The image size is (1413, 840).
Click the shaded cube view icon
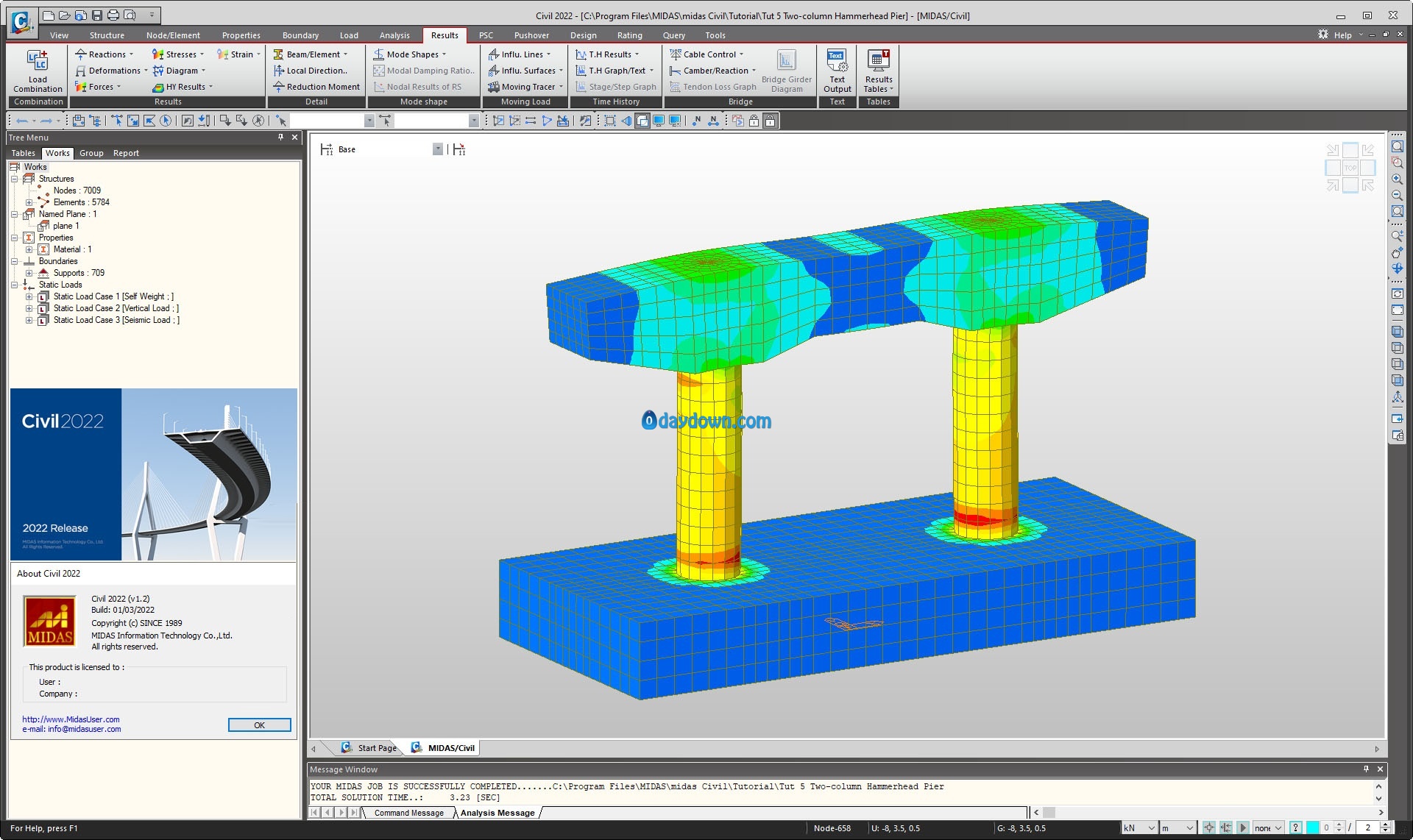1397,332
